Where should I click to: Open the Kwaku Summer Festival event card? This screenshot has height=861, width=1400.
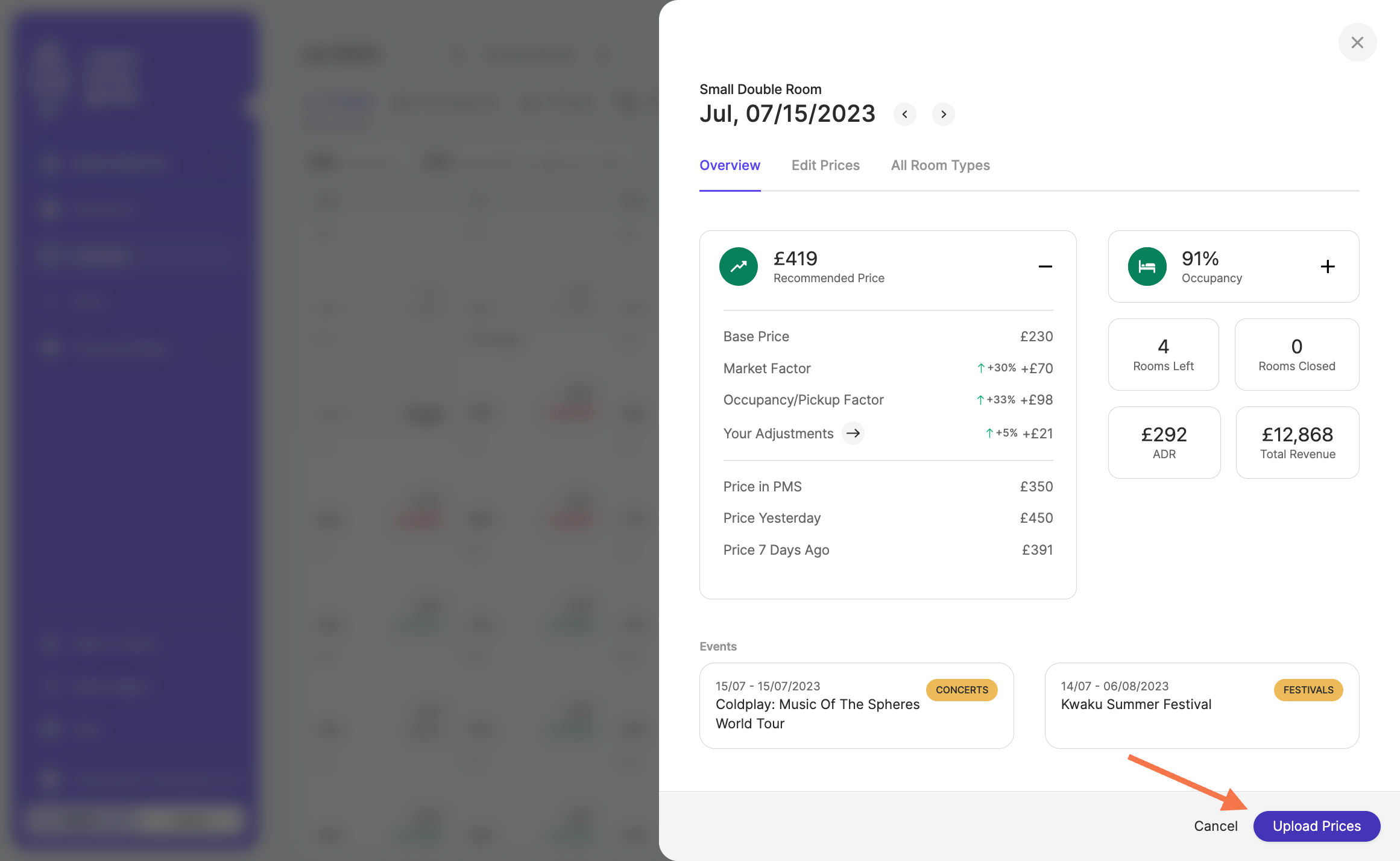pos(1202,705)
